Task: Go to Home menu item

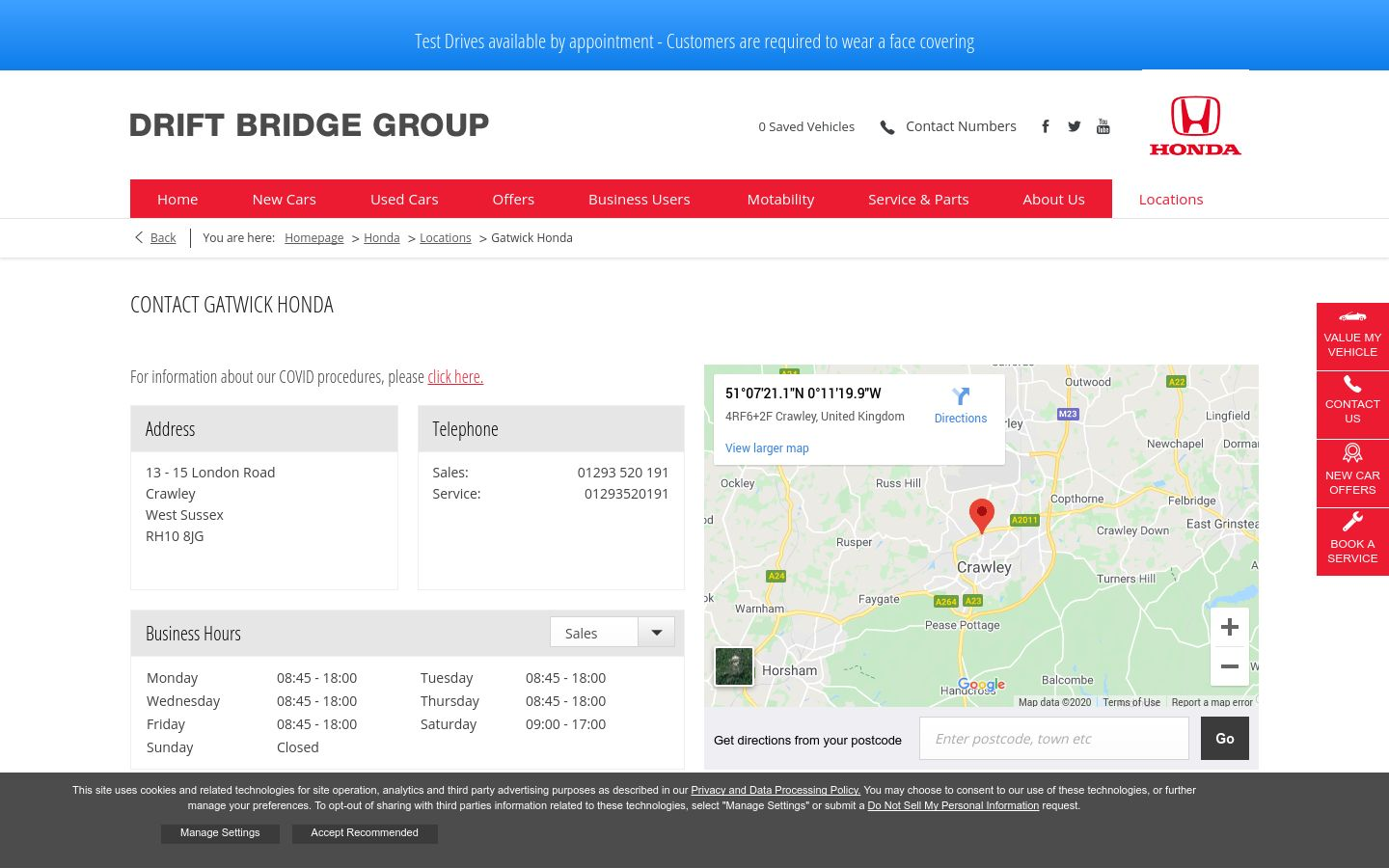Action: coord(177,199)
